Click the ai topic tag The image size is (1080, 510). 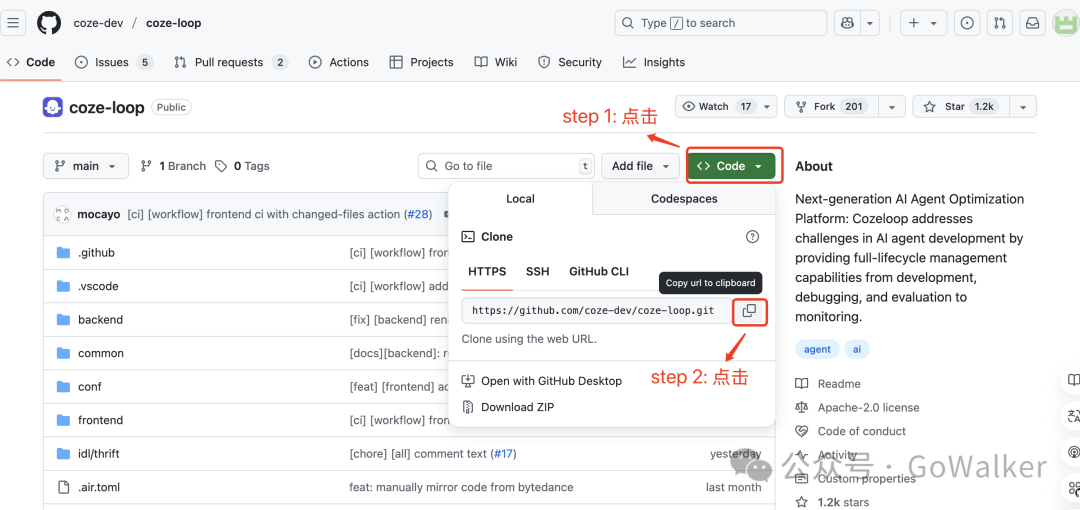(x=857, y=349)
